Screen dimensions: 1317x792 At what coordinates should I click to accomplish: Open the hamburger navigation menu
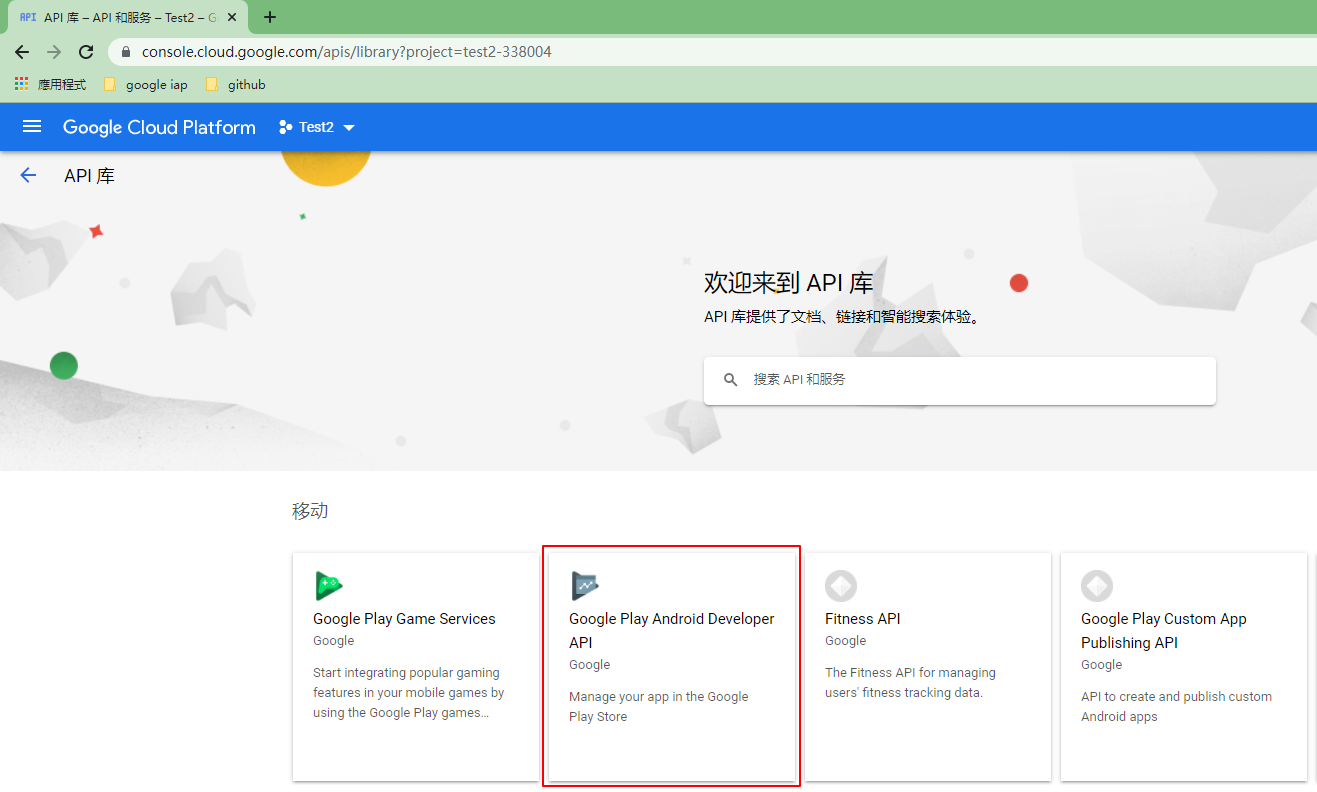(x=32, y=127)
